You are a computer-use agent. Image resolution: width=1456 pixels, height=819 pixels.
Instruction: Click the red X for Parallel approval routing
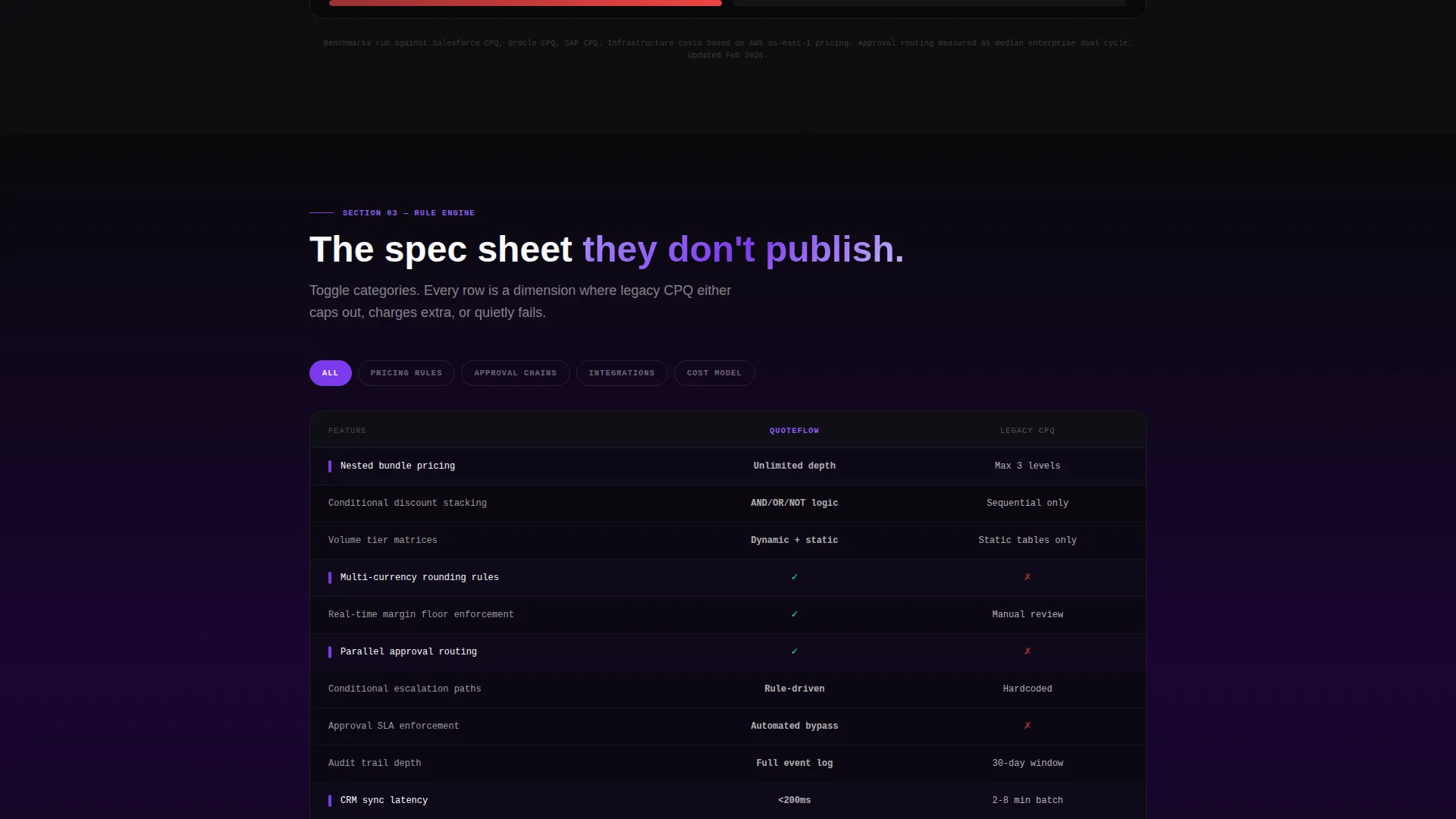point(1028,651)
